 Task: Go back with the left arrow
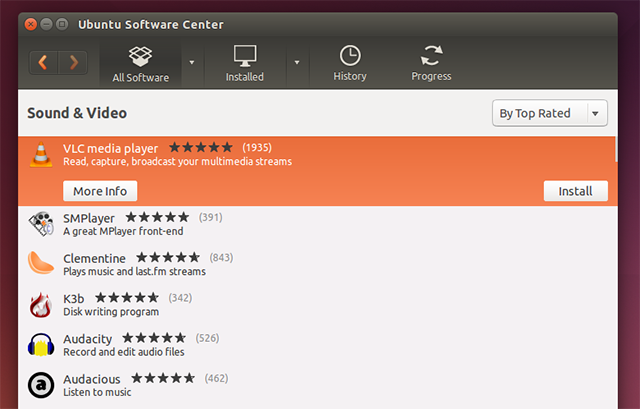pyautogui.click(x=43, y=63)
